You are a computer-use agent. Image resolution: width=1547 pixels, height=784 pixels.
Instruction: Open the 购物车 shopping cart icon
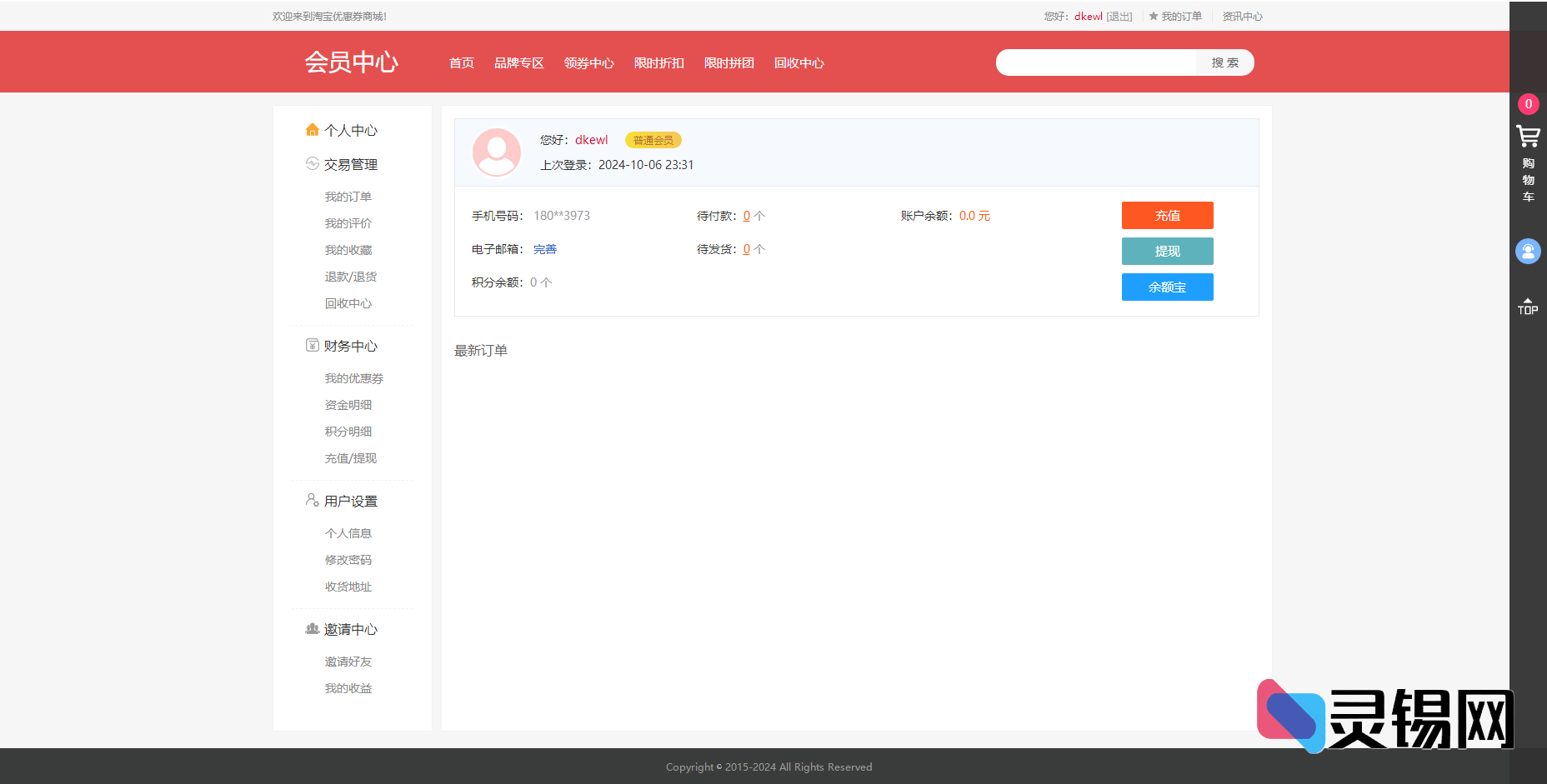pyautogui.click(x=1528, y=137)
